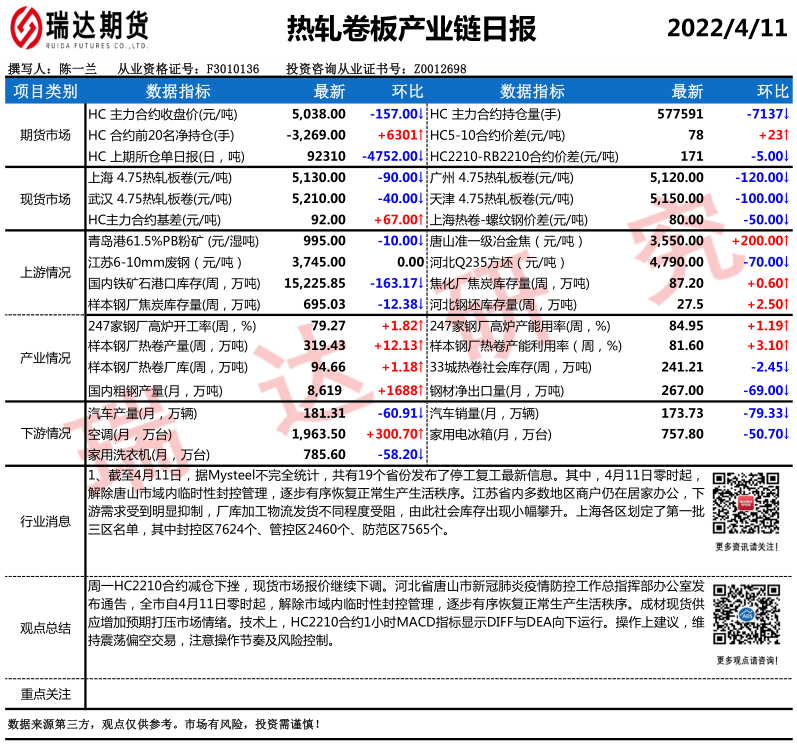The image size is (797, 745).
Task: Select the 现货市场 category cell
Action: click(x=45, y=198)
